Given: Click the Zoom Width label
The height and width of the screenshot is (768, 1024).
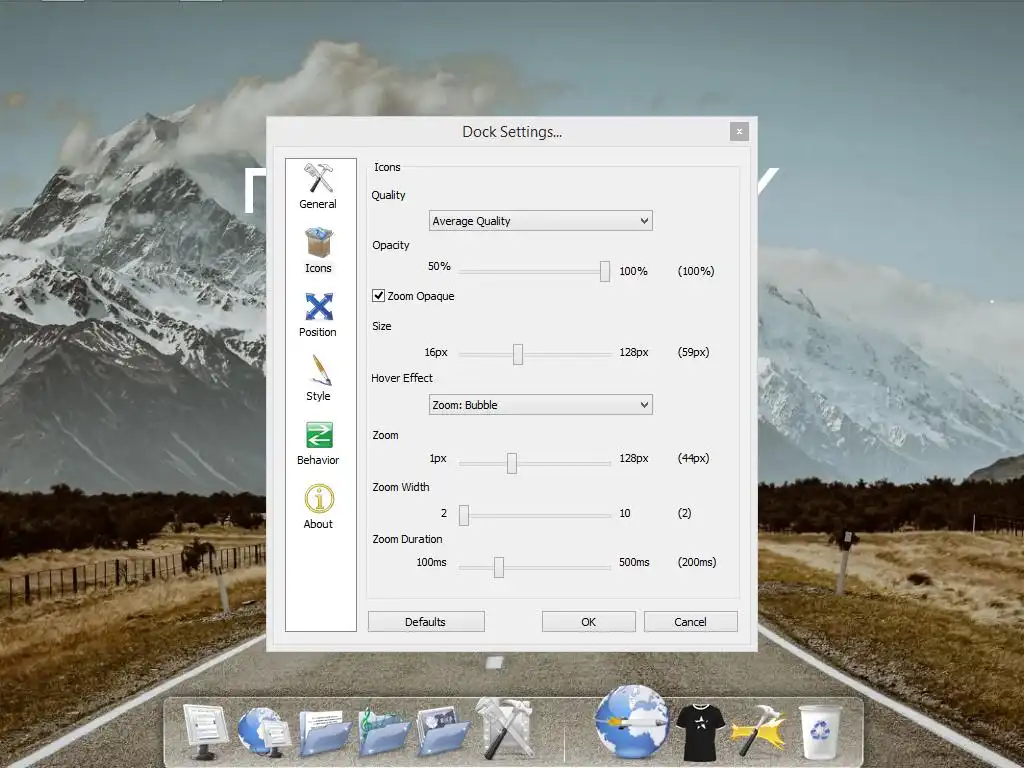Looking at the screenshot, I should [401, 487].
